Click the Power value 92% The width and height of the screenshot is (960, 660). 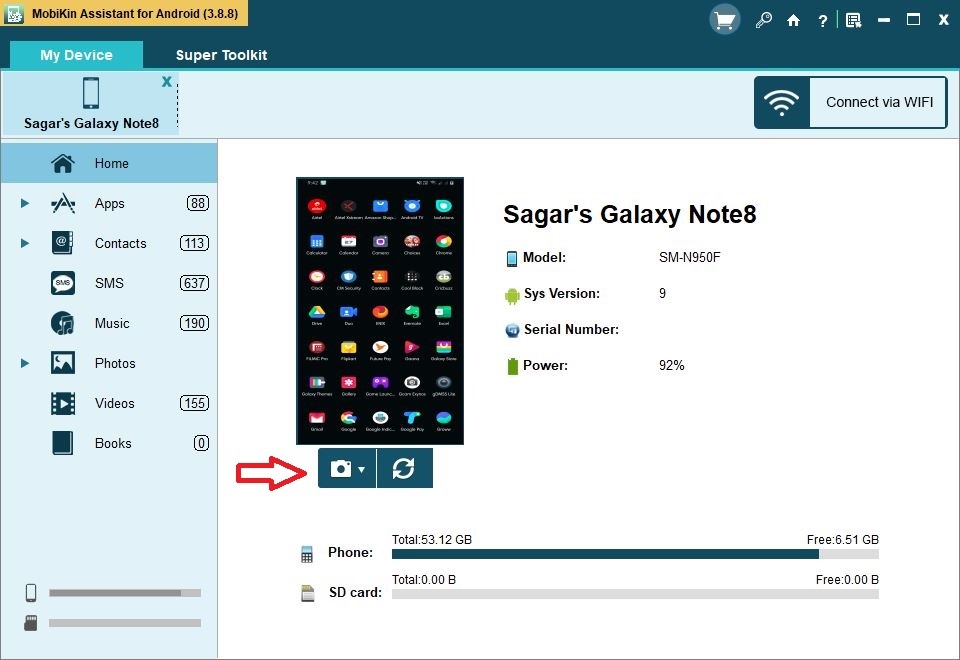coord(672,366)
